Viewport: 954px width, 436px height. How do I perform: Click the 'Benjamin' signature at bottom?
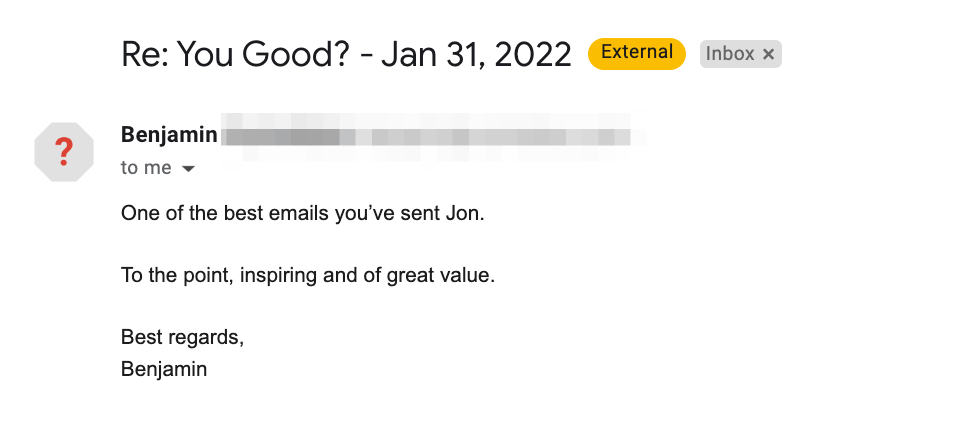(164, 369)
